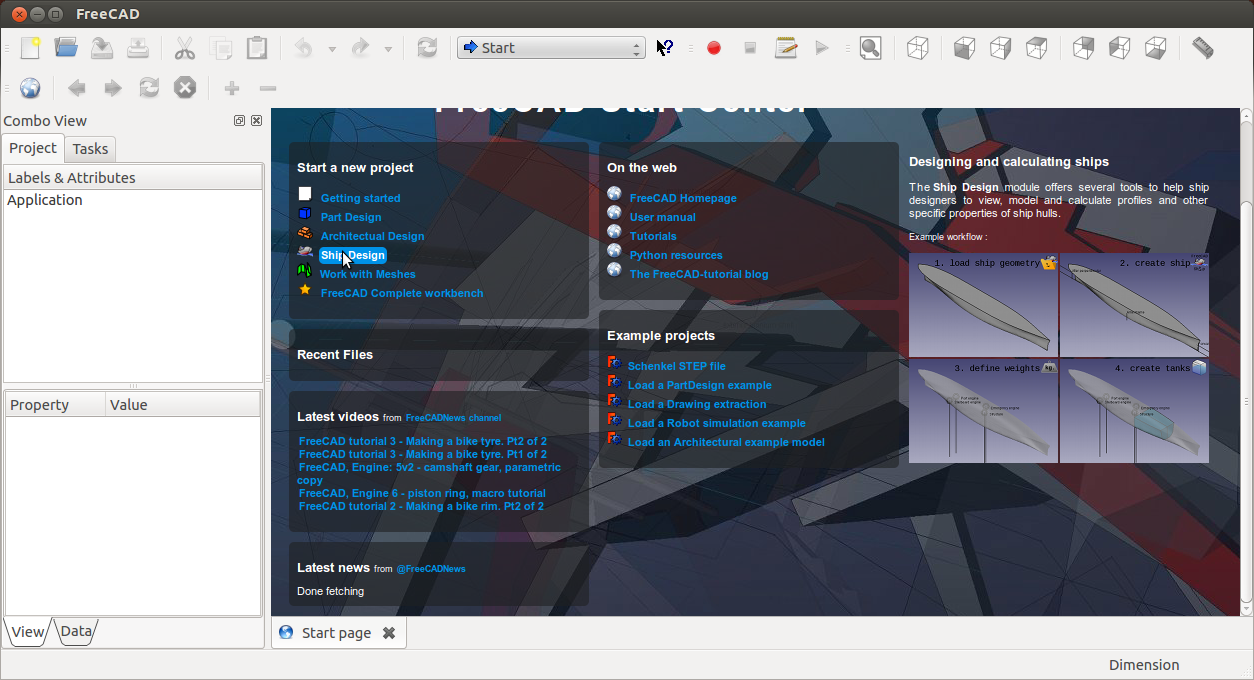
Task: Close the Combo View panel
Action: [256, 120]
